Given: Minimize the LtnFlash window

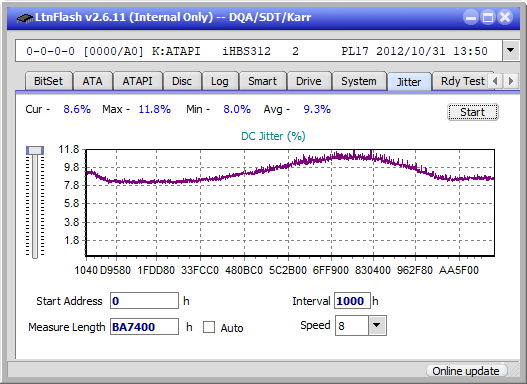Looking at the screenshot, I should [x=471, y=17].
